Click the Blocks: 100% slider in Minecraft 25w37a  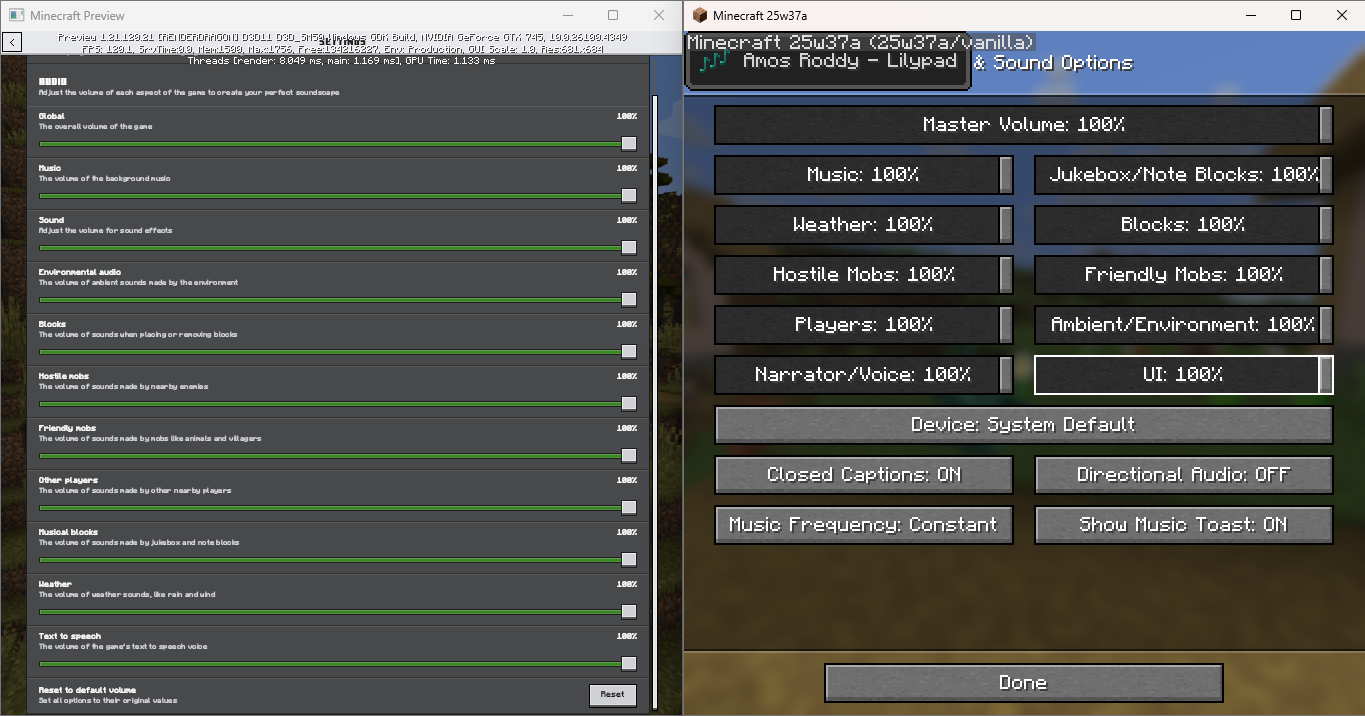pos(1183,225)
